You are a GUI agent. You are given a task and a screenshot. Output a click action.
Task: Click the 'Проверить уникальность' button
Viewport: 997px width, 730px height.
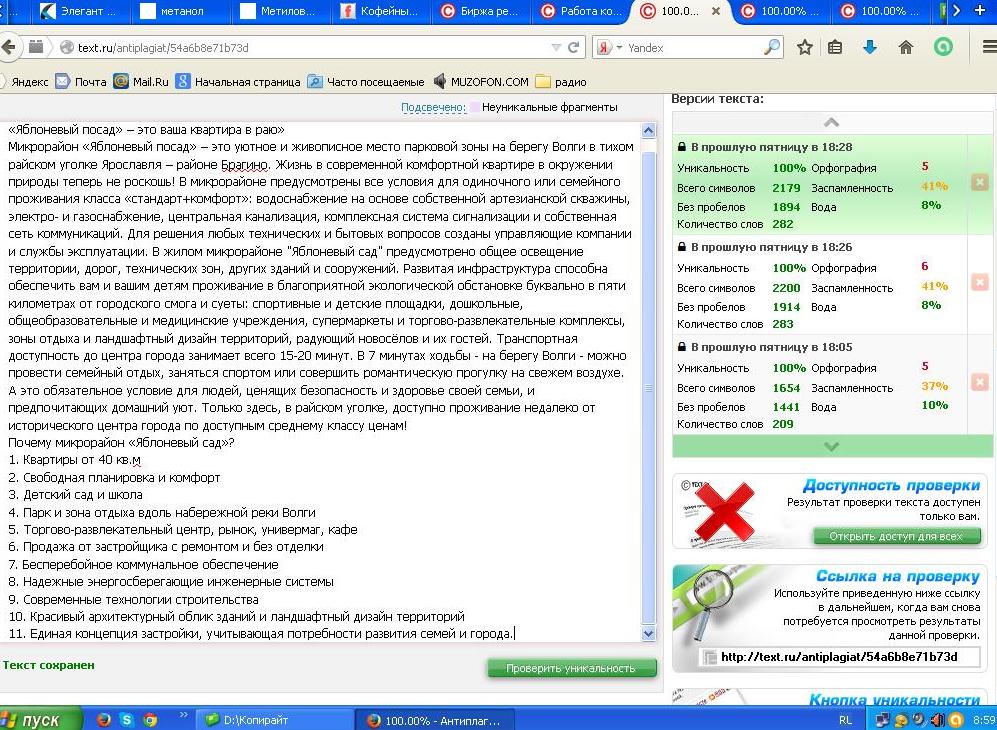coord(571,668)
